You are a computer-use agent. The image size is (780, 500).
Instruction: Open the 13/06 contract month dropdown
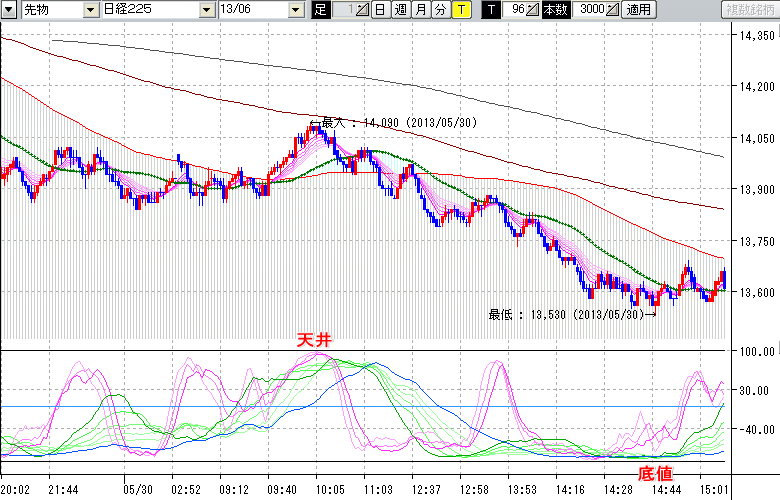pos(295,10)
